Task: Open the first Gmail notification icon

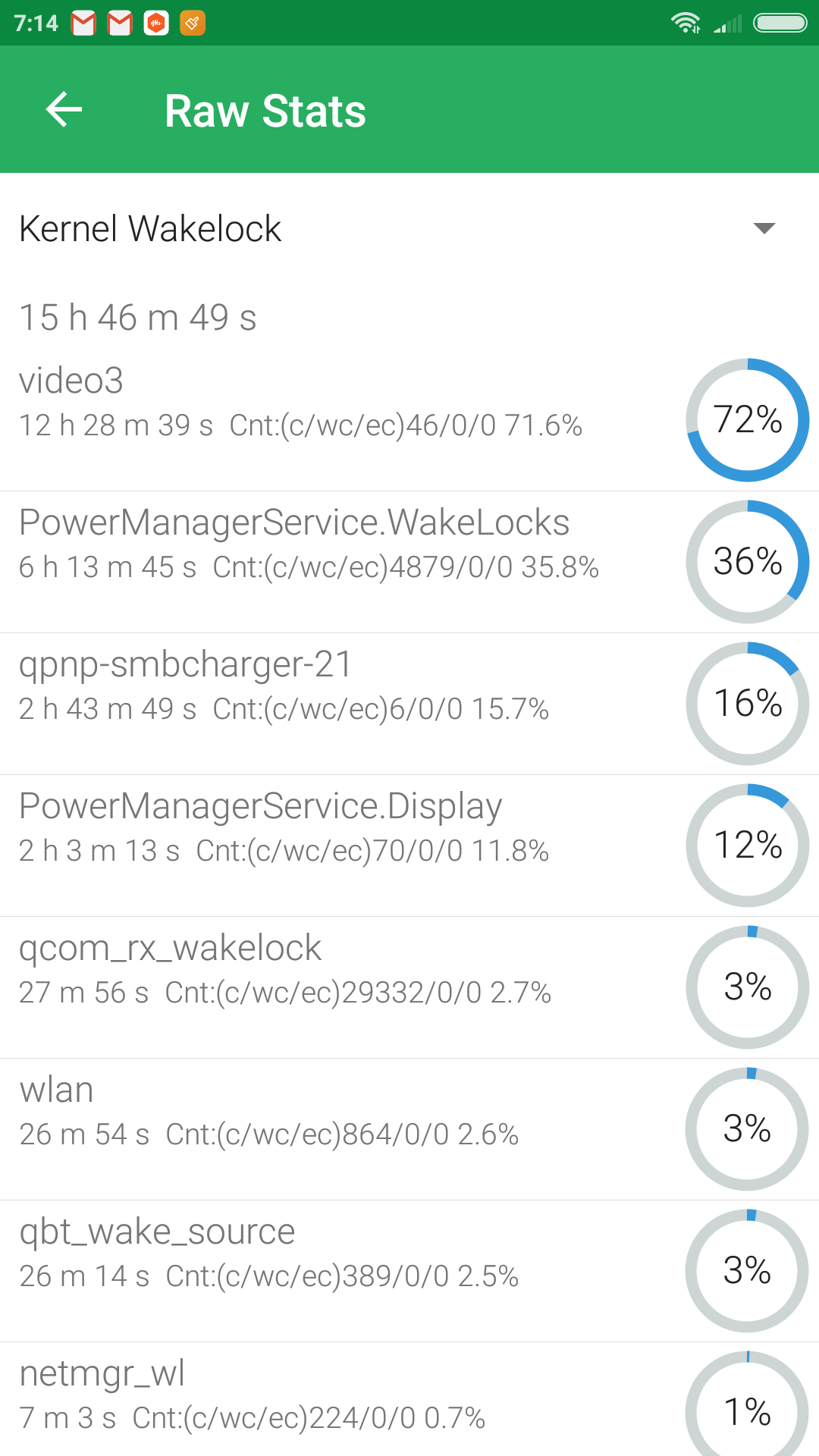Action: coord(83,24)
